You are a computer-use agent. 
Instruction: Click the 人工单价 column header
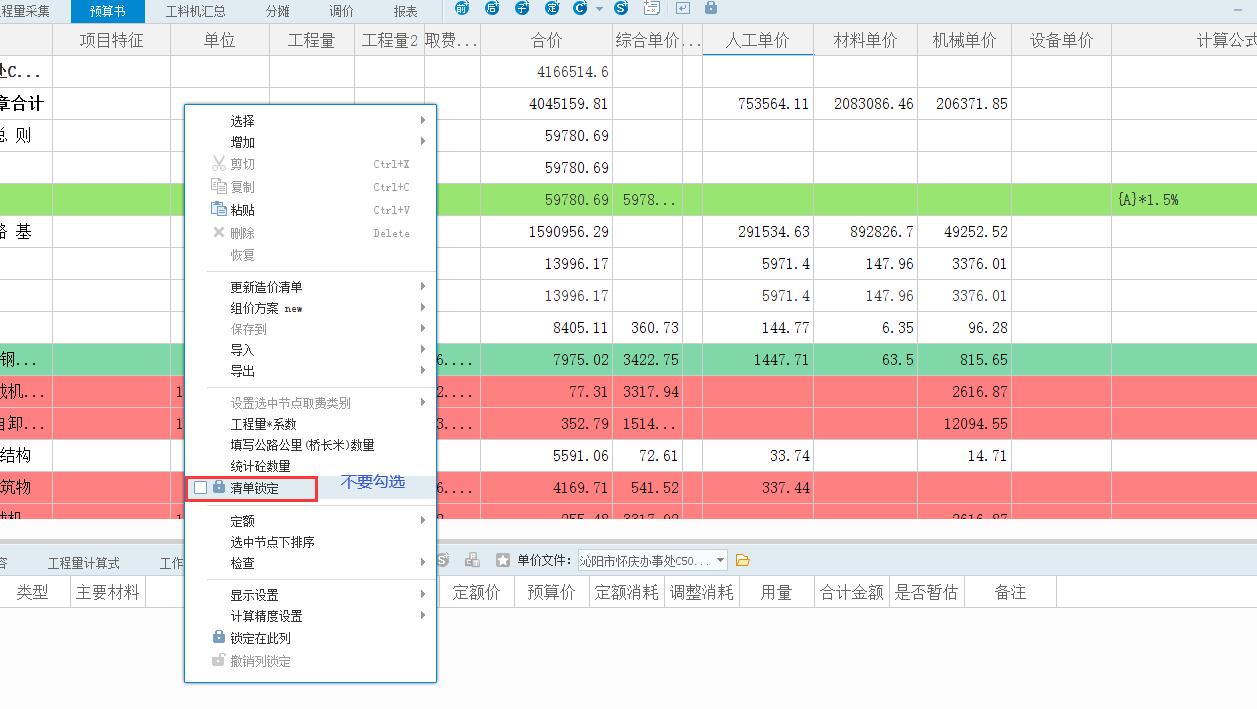point(757,40)
